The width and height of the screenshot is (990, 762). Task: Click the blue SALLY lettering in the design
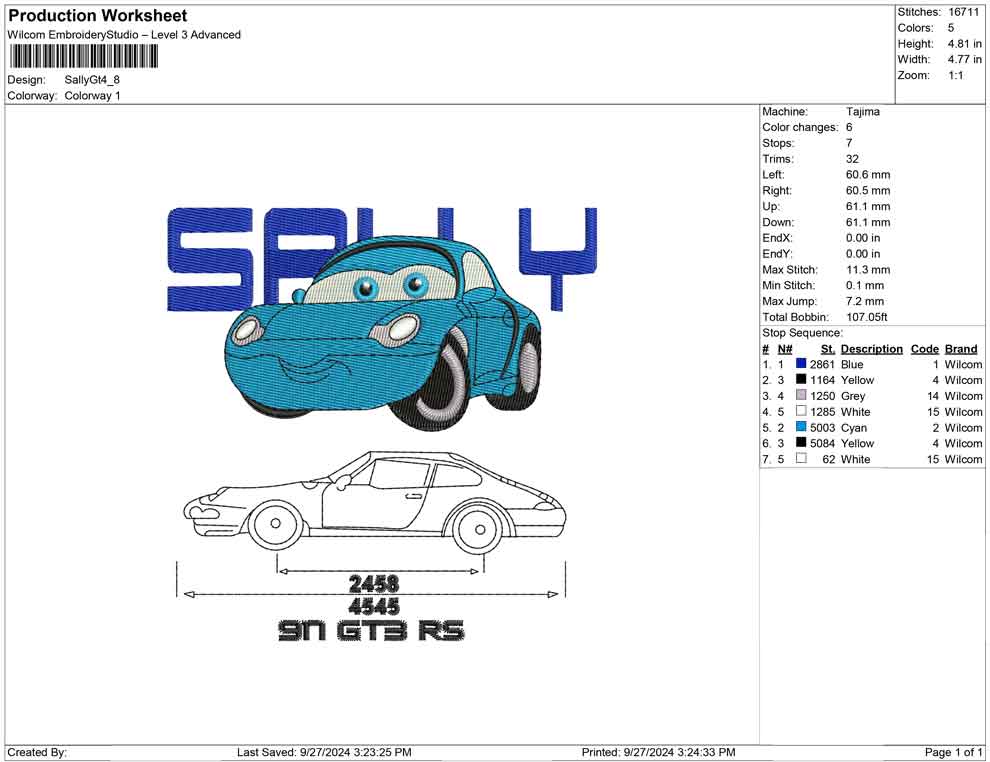pos(382,259)
